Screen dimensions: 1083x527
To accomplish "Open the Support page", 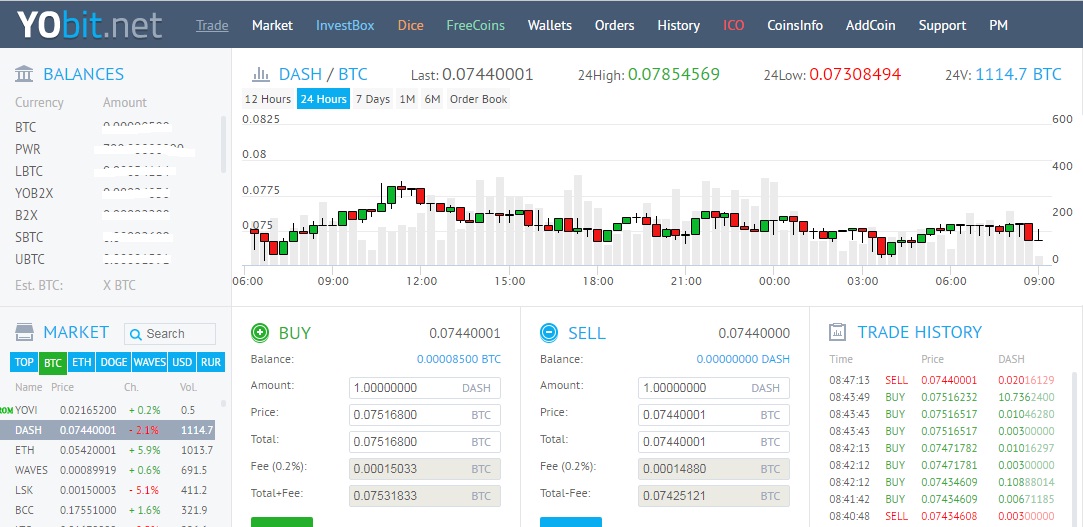I will click(942, 26).
